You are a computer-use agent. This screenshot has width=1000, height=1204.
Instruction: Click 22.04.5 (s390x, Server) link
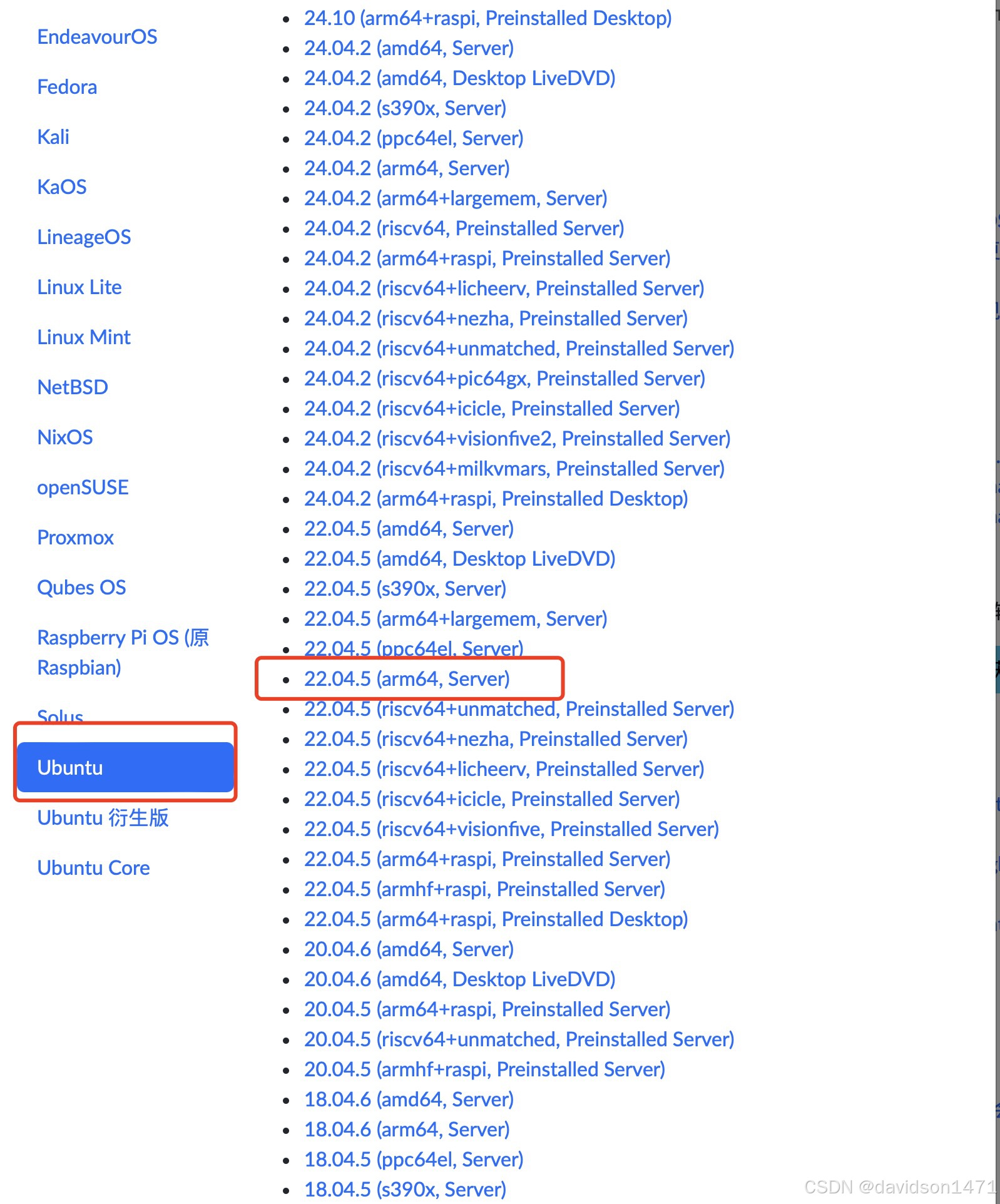pyautogui.click(x=406, y=589)
